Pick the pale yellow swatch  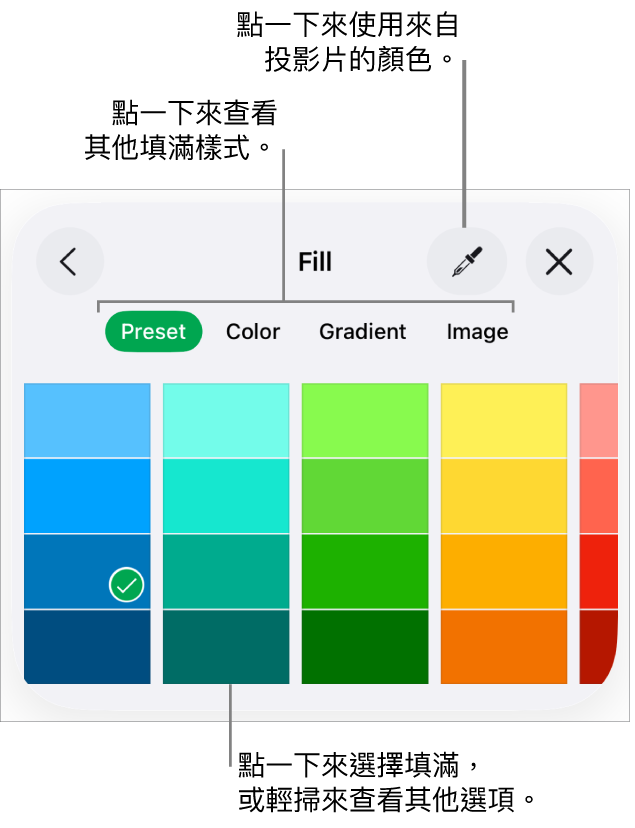504,420
